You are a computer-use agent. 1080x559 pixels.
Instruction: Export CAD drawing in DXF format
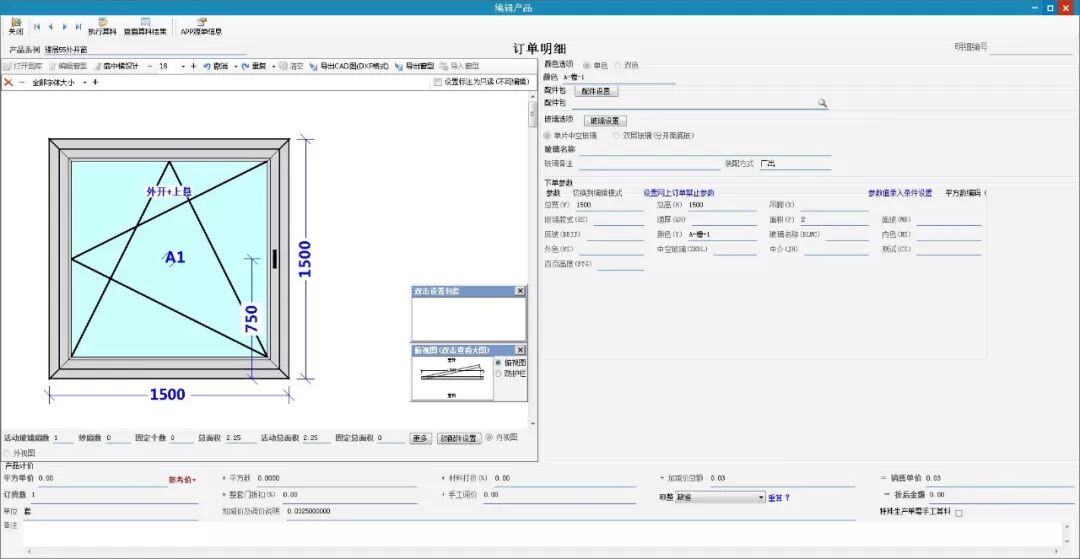click(349, 66)
